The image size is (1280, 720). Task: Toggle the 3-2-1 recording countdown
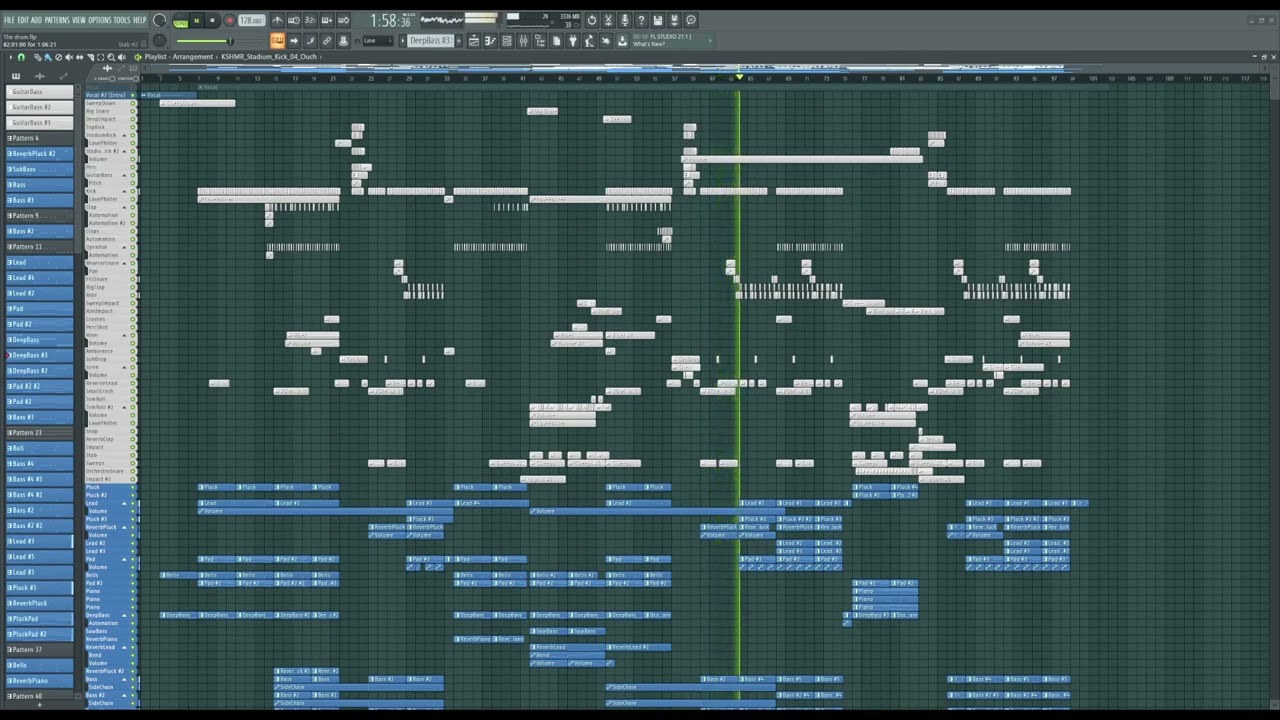click(x=310, y=20)
